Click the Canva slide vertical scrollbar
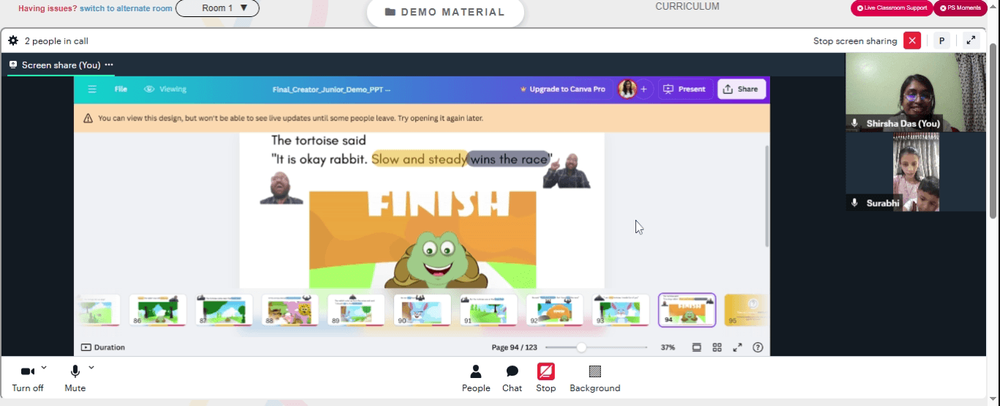The height and width of the screenshot is (406, 1000). [767, 196]
